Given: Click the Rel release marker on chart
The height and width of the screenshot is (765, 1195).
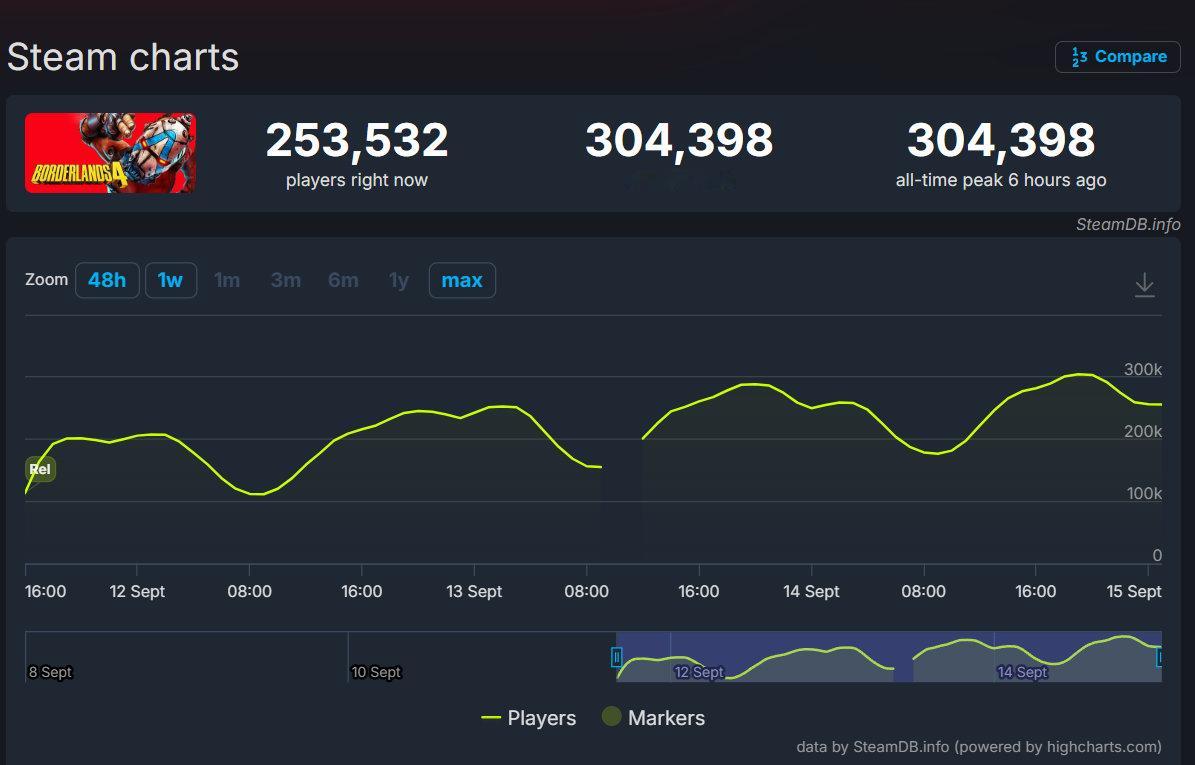Looking at the screenshot, I should tap(40, 469).
